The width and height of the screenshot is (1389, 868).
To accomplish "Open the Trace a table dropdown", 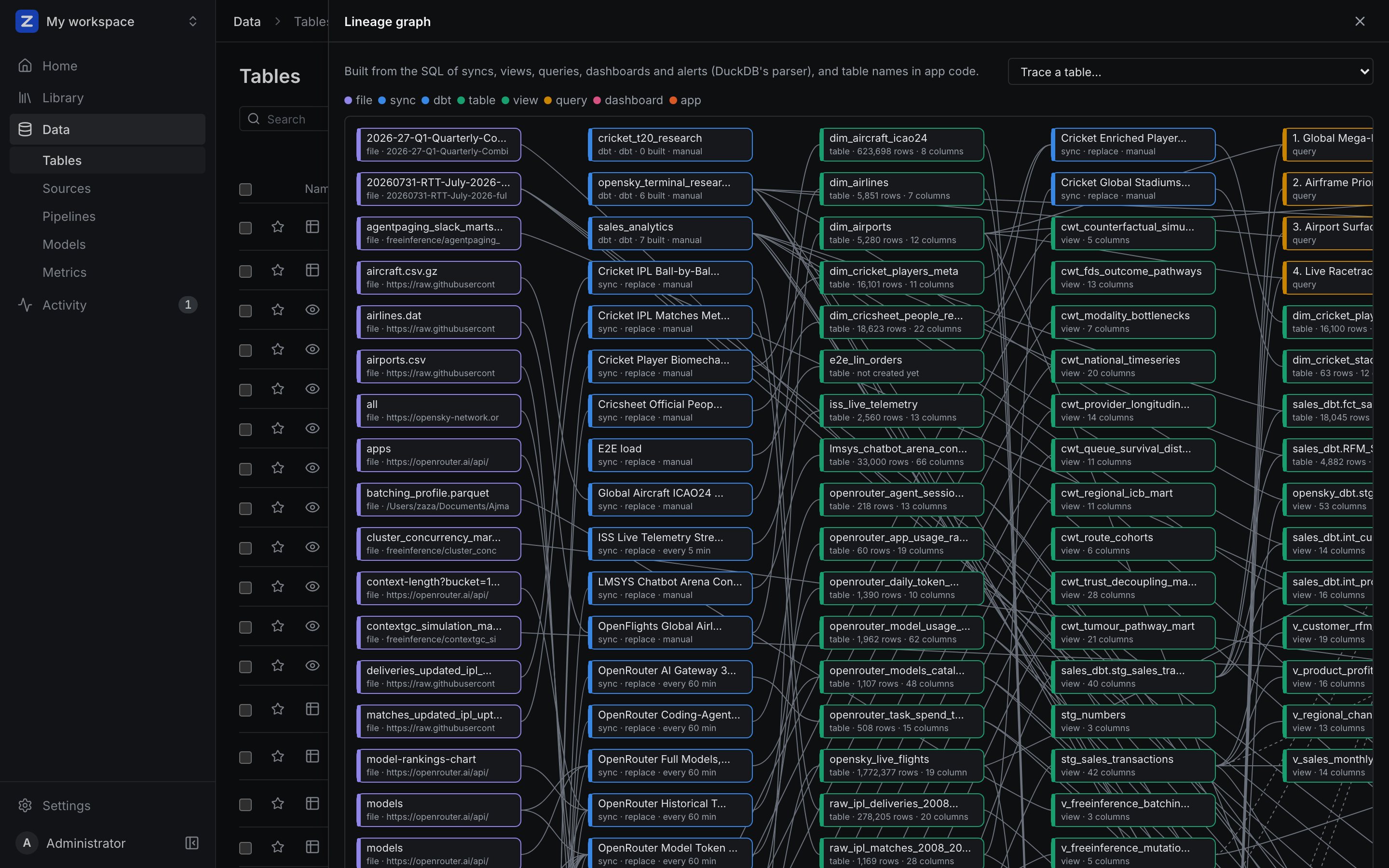I will click(x=1190, y=72).
